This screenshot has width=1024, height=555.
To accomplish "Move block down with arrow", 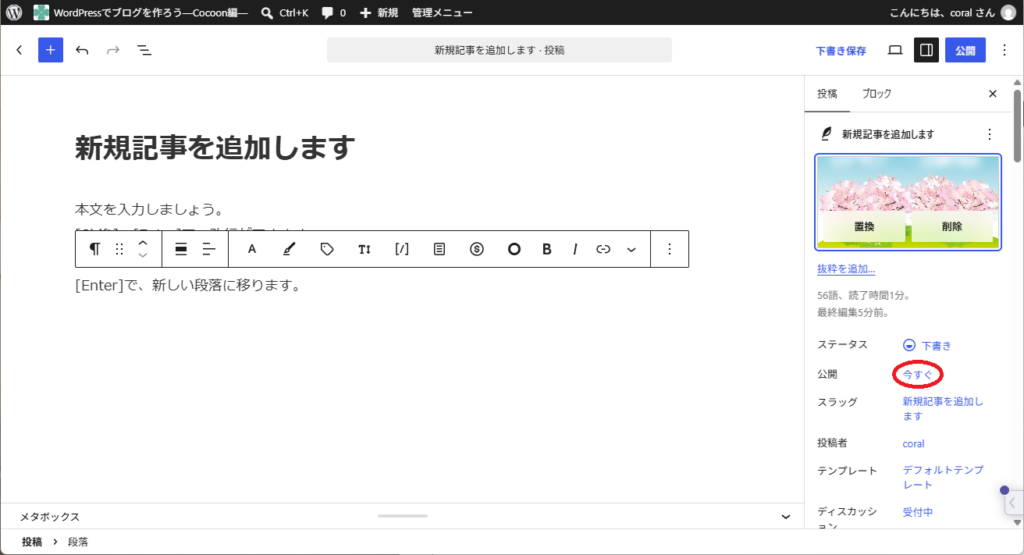I will click(x=142, y=255).
